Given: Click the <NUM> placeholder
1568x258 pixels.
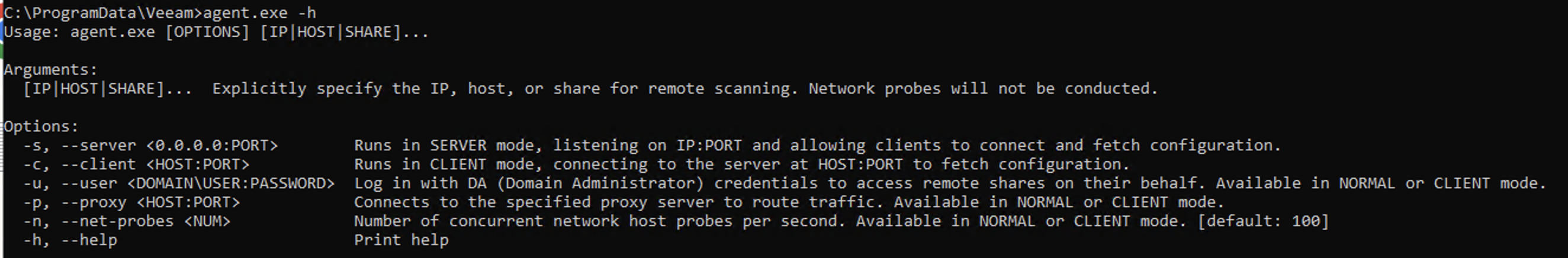Looking at the screenshot, I should point(207,221).
